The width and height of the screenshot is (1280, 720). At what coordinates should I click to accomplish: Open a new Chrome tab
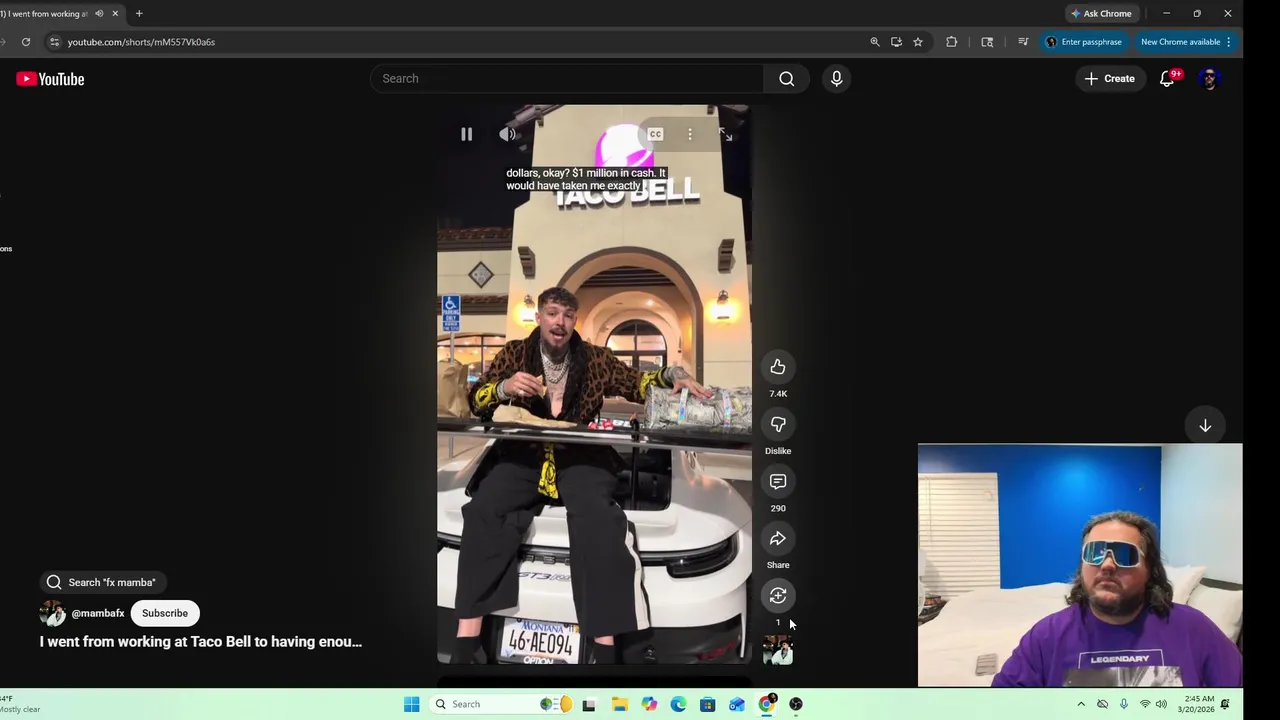click(139, 13)
